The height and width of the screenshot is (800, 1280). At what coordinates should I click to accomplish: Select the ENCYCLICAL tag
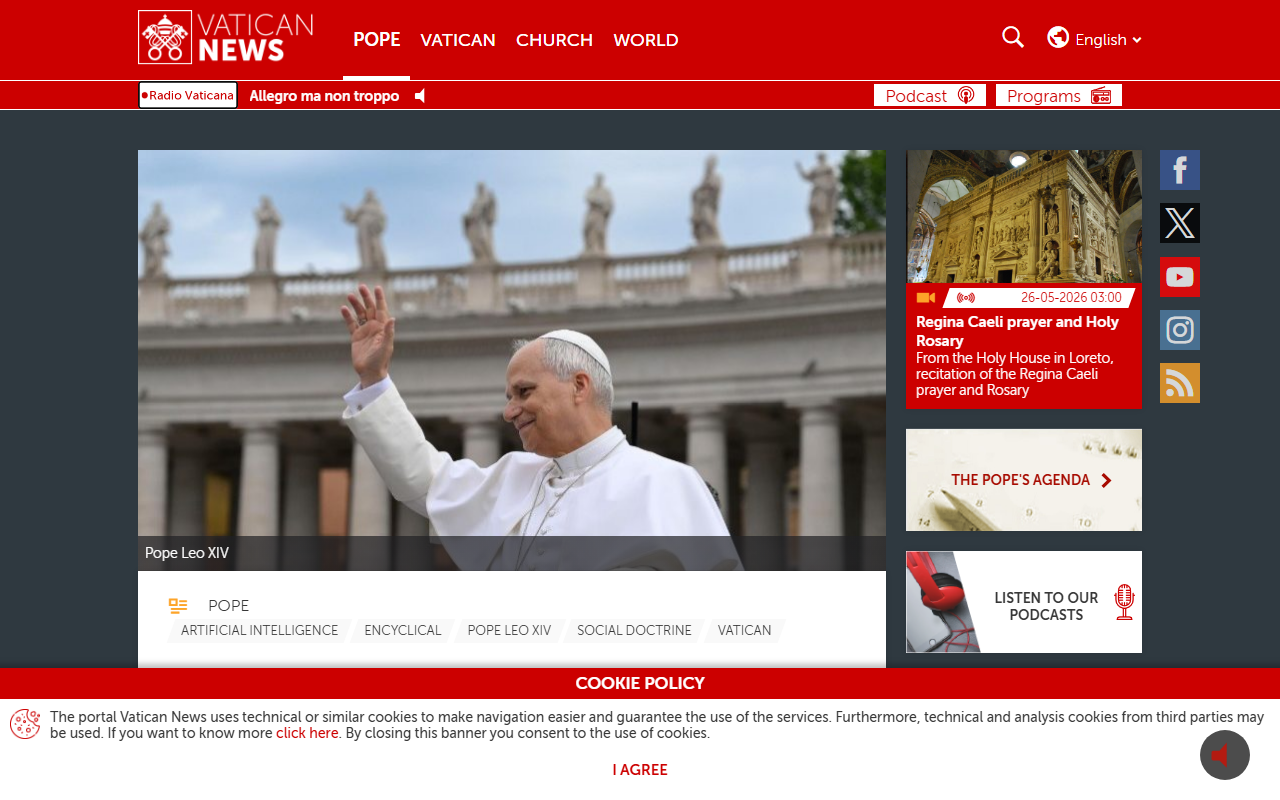403,631
